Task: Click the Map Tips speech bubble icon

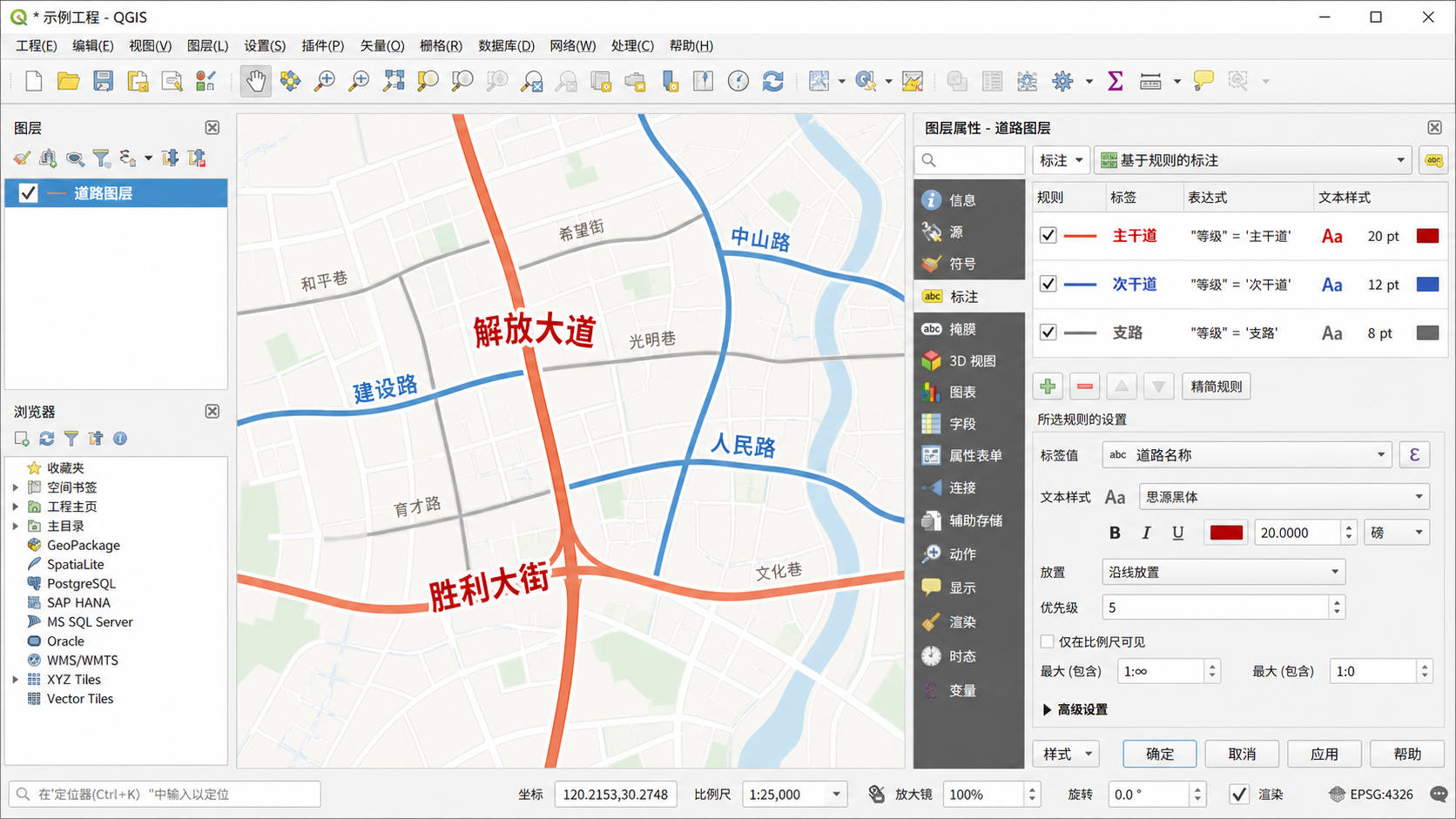Action: (1203, 81)
